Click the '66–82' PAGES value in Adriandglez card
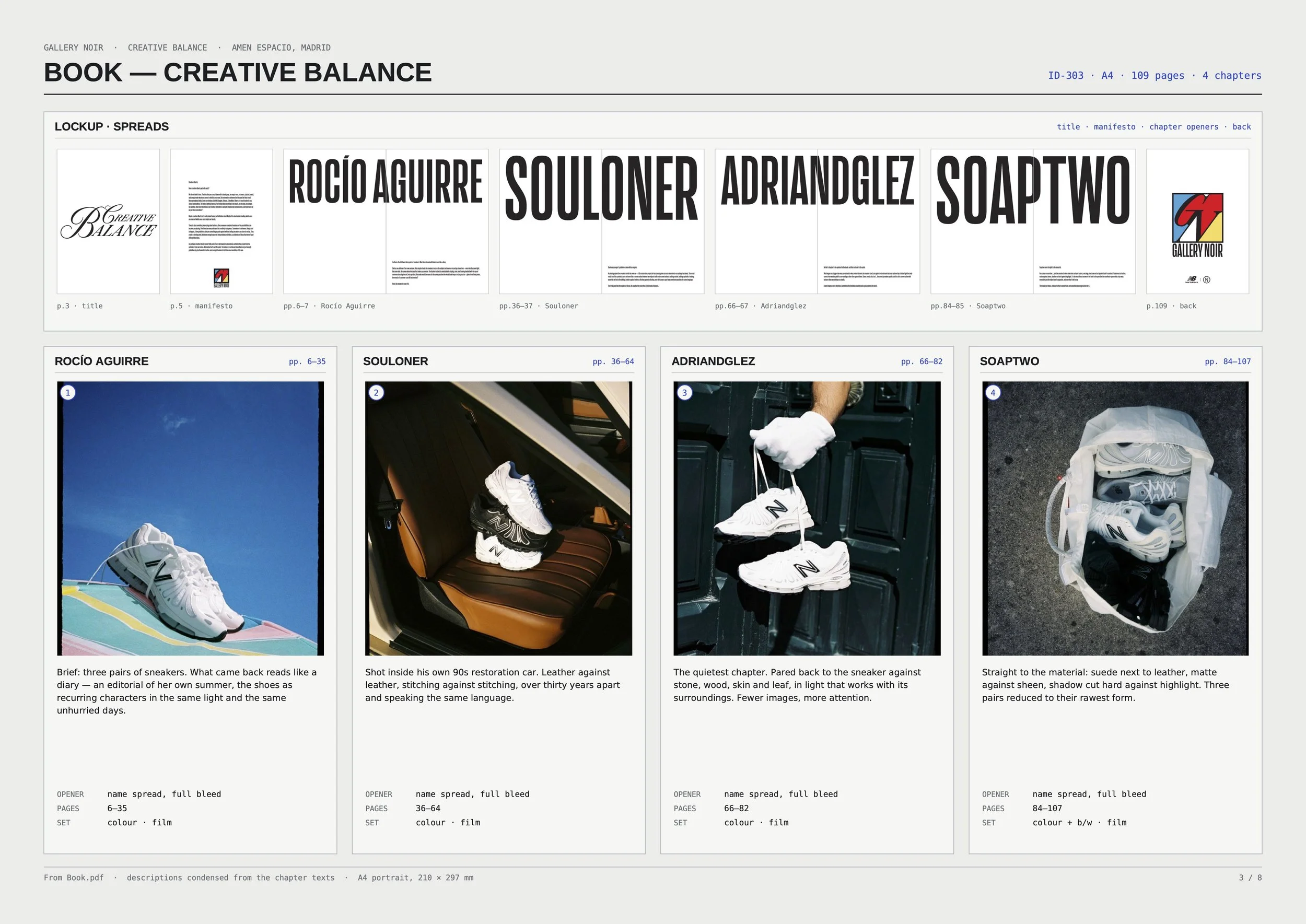 [737, 809]
